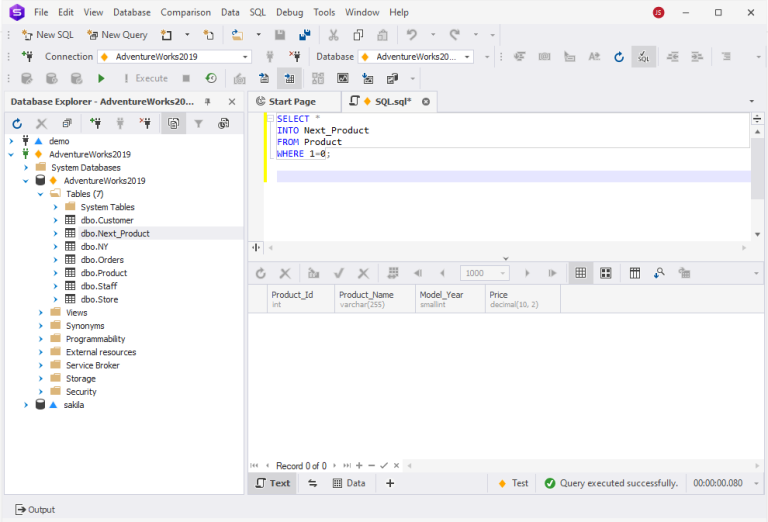The height and width of the screenshot is (522, 768).
Task: Close the SQL.sql* tab
Action: click(426, 102)
